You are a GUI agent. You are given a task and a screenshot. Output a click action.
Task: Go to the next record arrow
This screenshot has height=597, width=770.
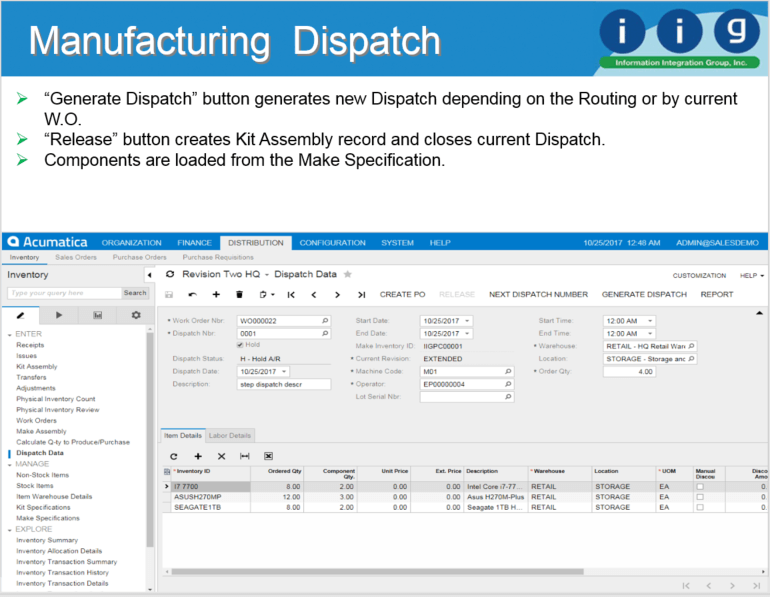(x=337, y=295)
